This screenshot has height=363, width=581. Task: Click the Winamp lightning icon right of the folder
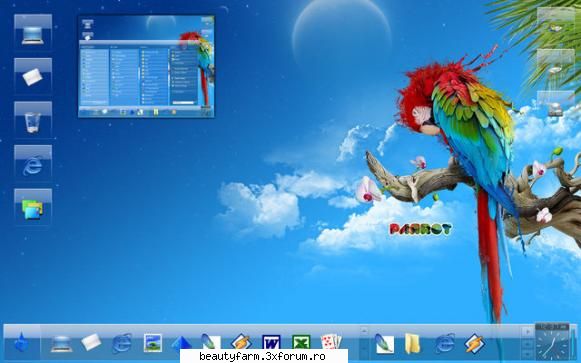pyautogui.click(x=475, y=343)
